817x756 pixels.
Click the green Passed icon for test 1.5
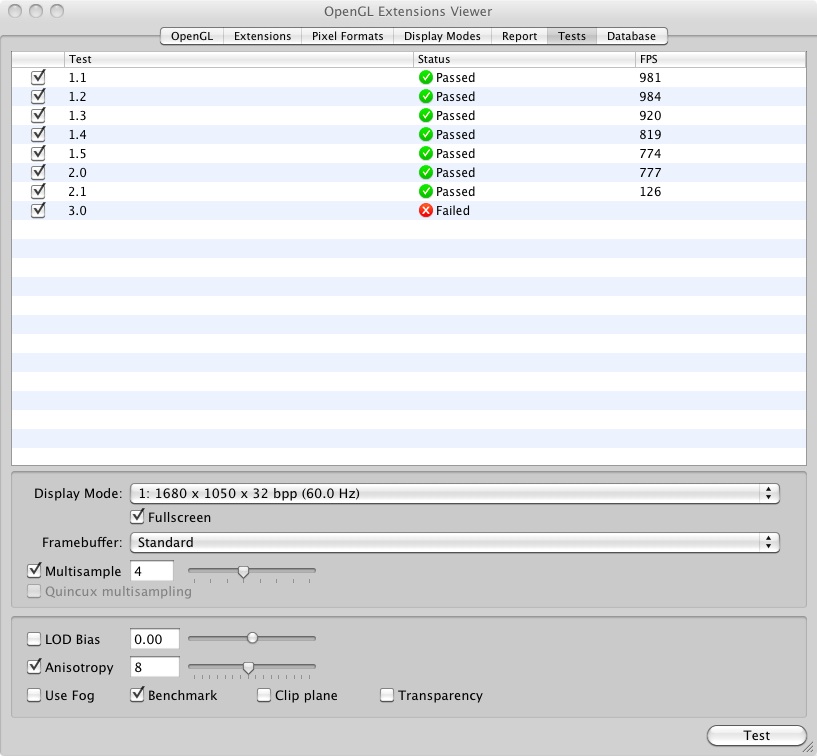click(426, 154)
